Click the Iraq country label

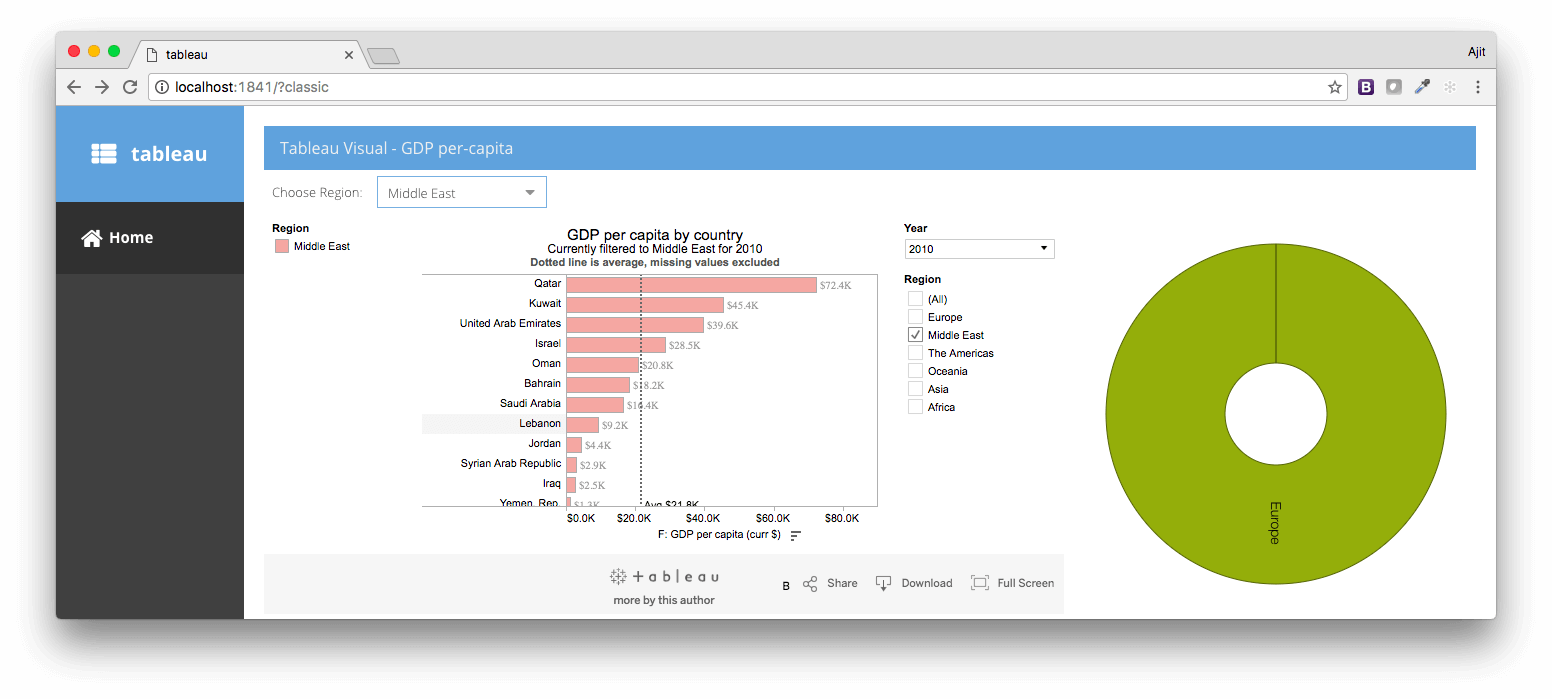point(552,484)
